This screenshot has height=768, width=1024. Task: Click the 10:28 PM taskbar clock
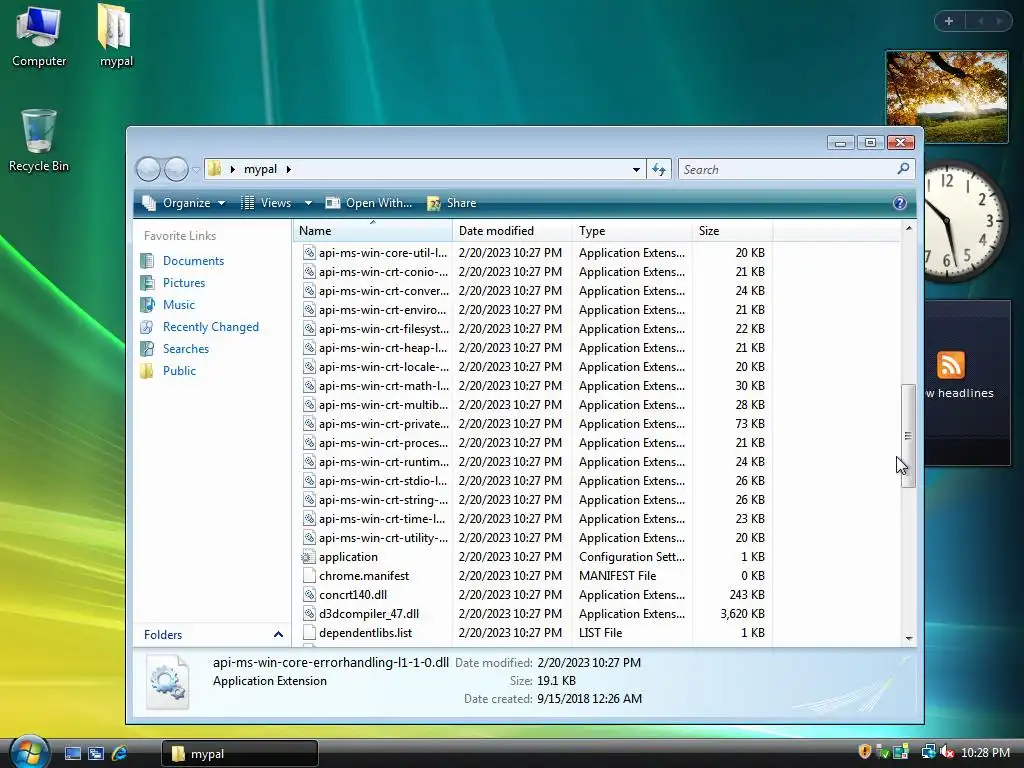point(985,753)
